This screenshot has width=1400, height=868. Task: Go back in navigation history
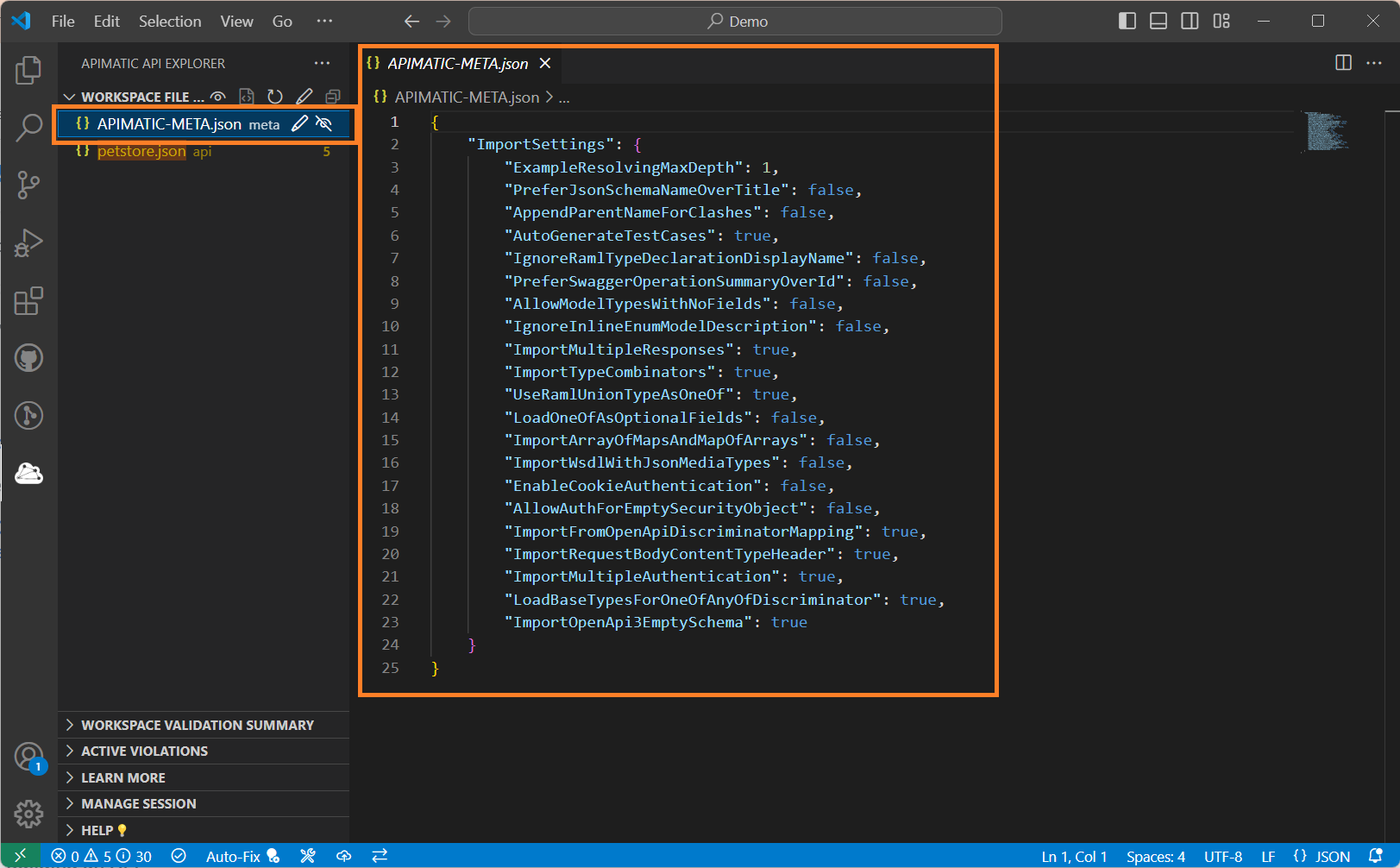[412, 21]
